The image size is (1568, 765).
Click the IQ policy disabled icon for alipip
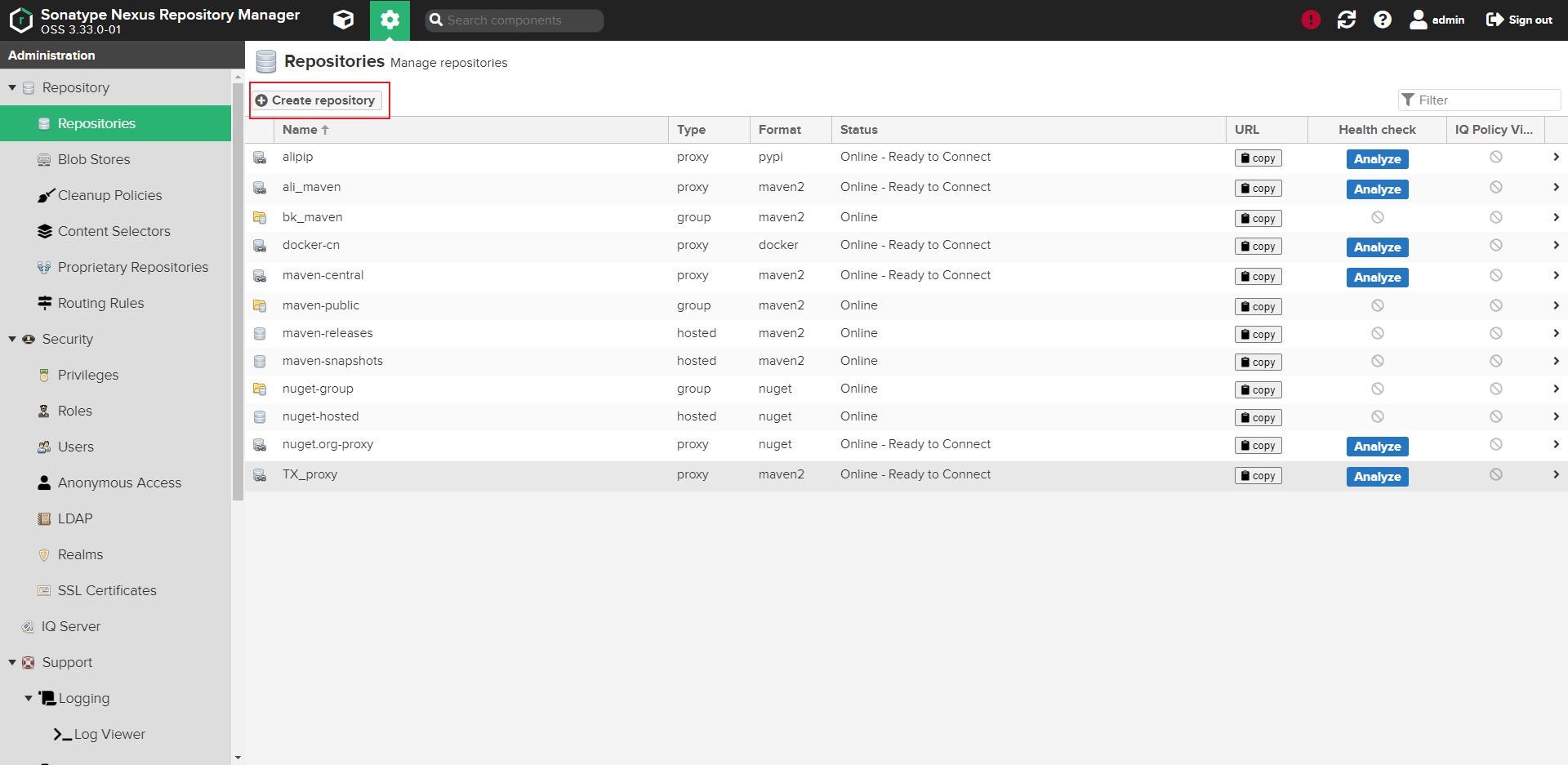[1496, 157]
